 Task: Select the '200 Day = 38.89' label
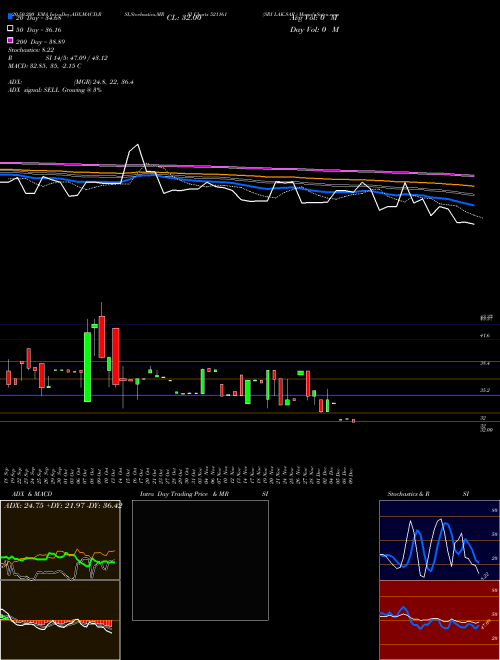coord(40,42)
